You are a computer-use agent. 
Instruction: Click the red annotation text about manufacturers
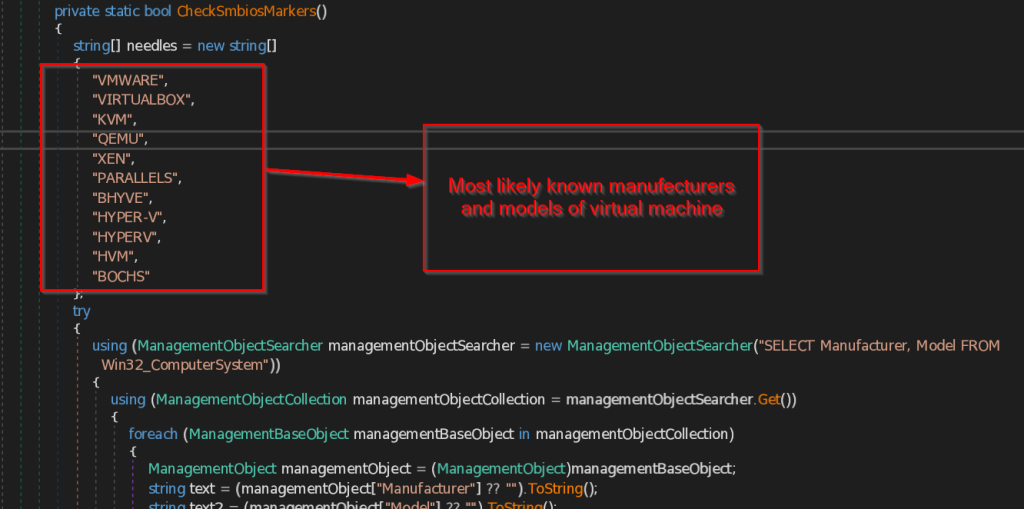click(x=591, y=198)
